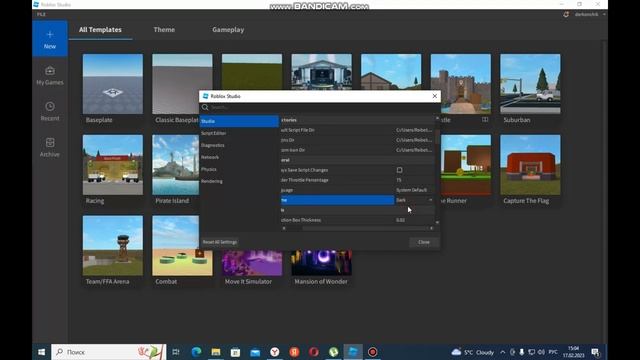Switch to the All Templates tab
640x360 pixels.
pos(100,30)
